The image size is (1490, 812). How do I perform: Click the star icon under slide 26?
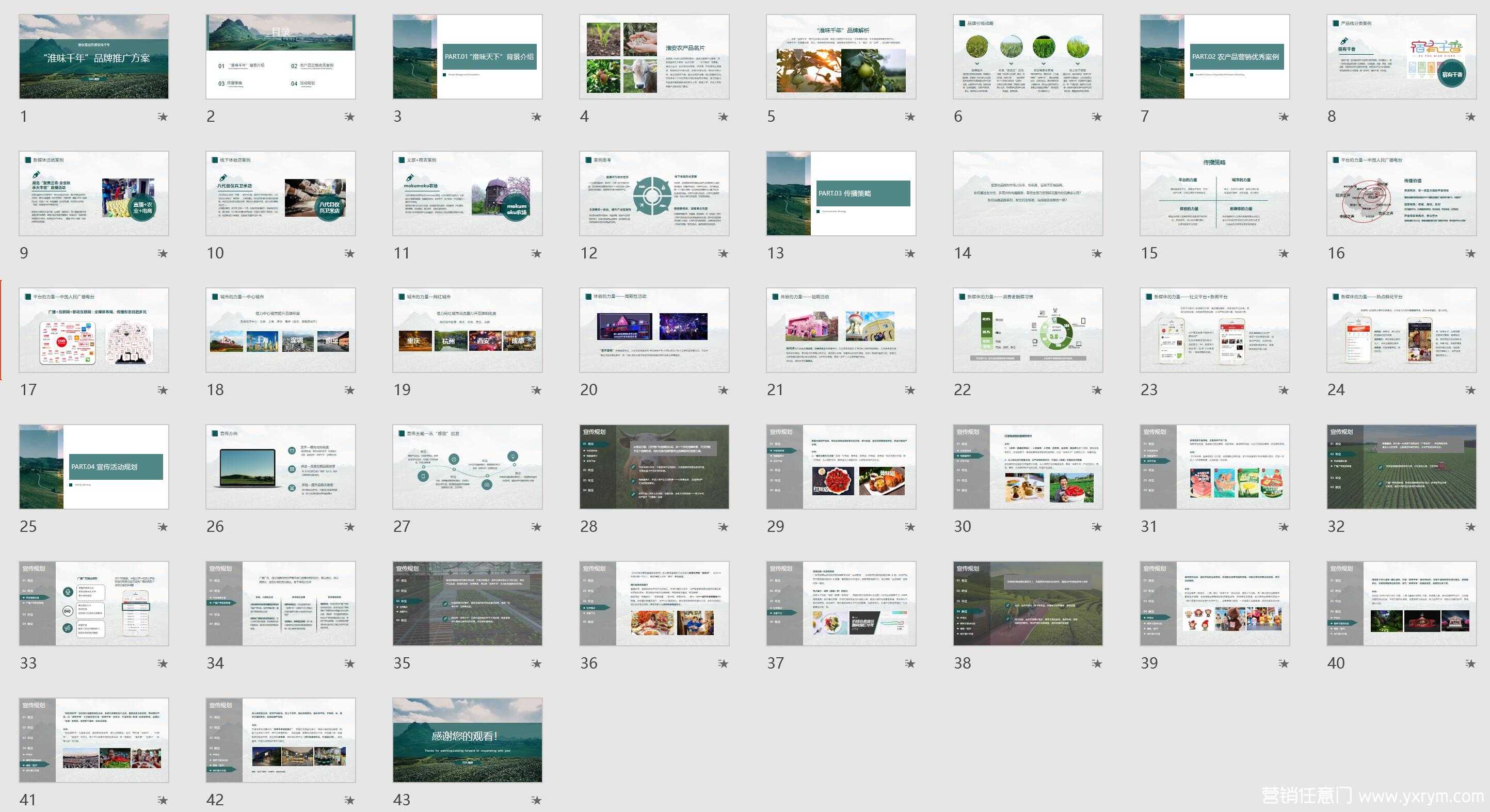pyautogui.click(x=349, y=527)
